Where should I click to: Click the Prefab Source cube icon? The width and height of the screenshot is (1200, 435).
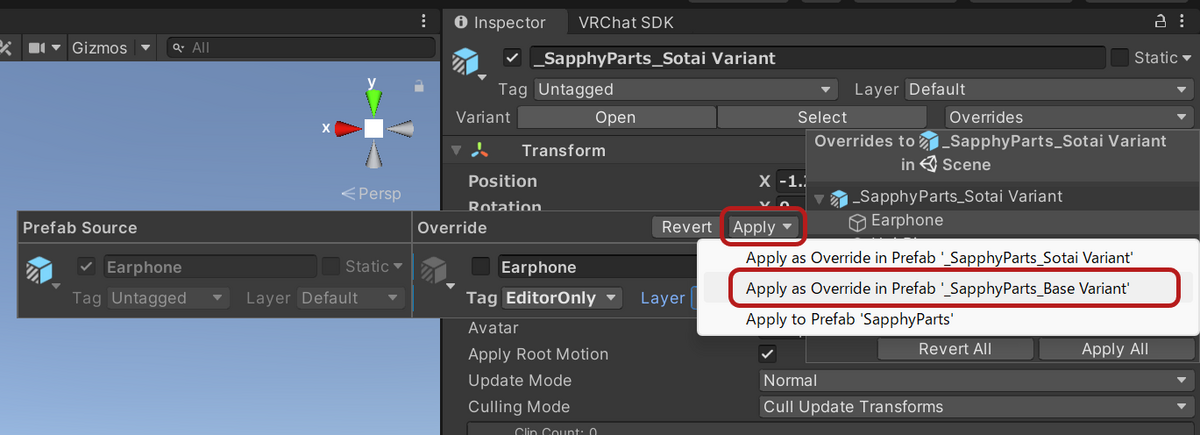[41, 270]
